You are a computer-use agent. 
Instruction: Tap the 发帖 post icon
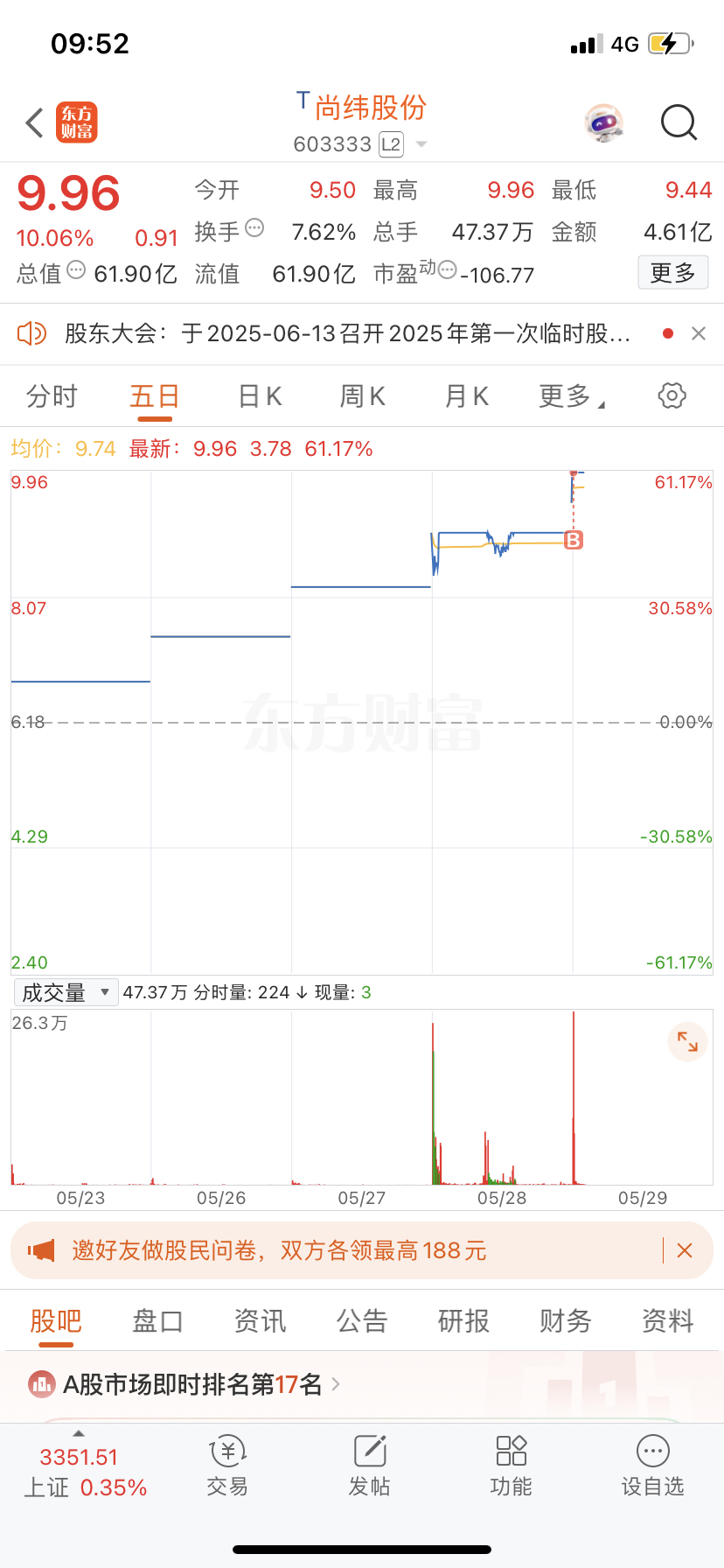click(370, 1466)
